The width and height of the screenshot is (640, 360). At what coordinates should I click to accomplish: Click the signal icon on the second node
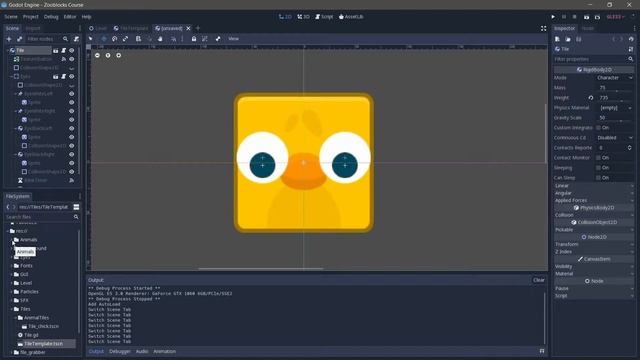[x=64, y=59]
